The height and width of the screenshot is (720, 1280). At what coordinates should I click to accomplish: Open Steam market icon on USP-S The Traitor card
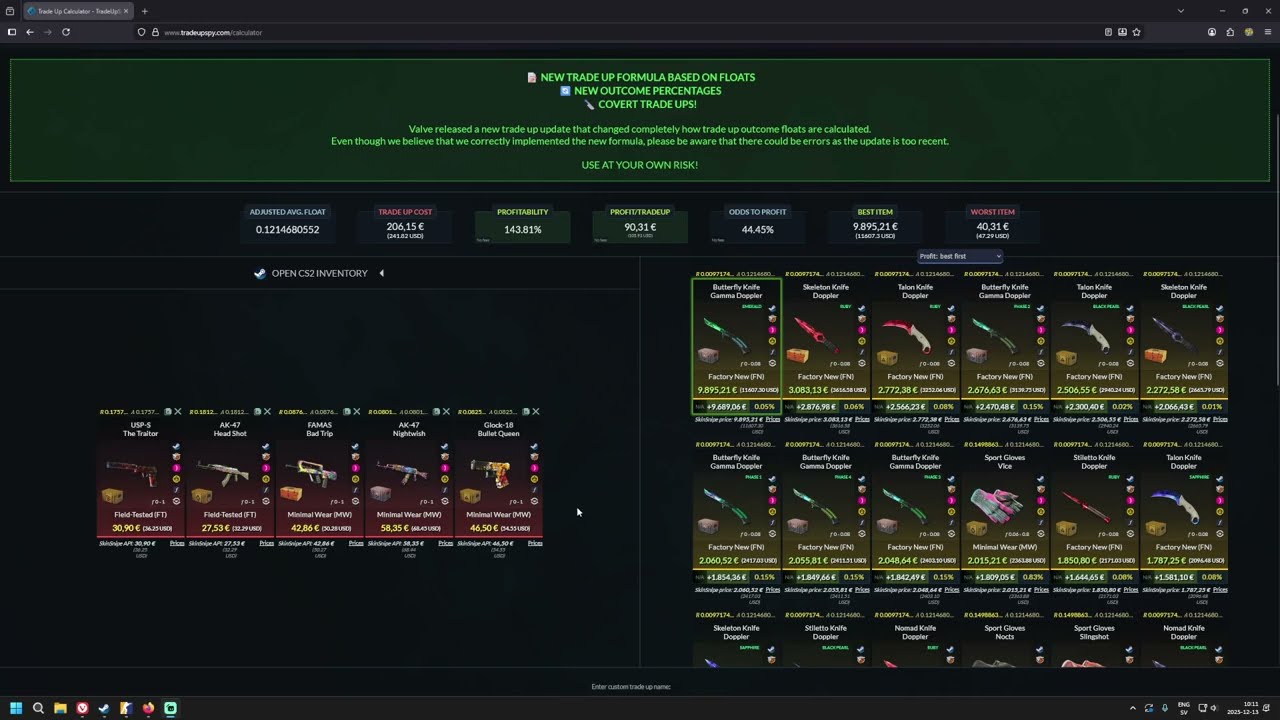[x=176, y=447]
